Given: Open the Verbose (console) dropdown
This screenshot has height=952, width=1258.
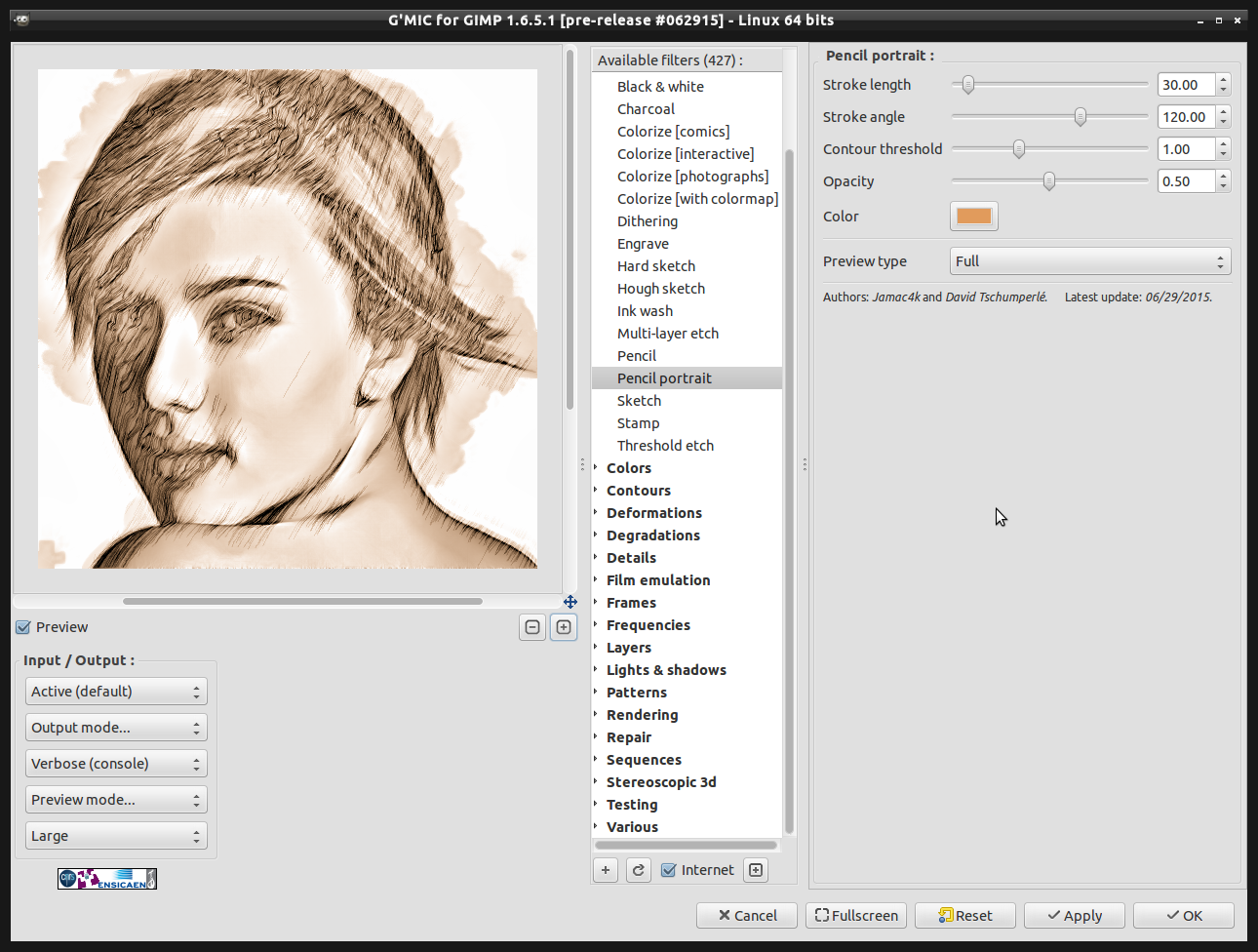Looking at the screenshot, I should [116, 764].
